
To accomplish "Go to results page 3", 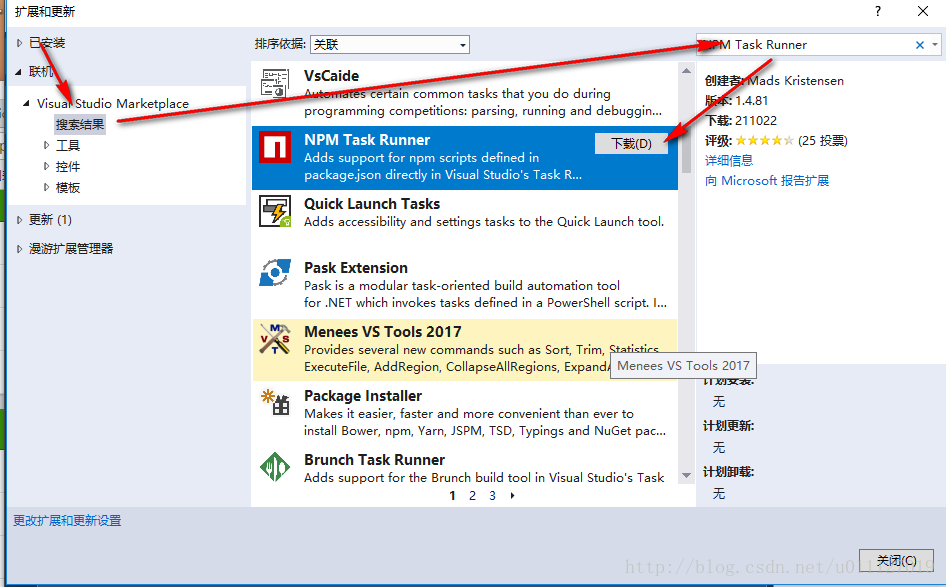I will tap(492, 496).
